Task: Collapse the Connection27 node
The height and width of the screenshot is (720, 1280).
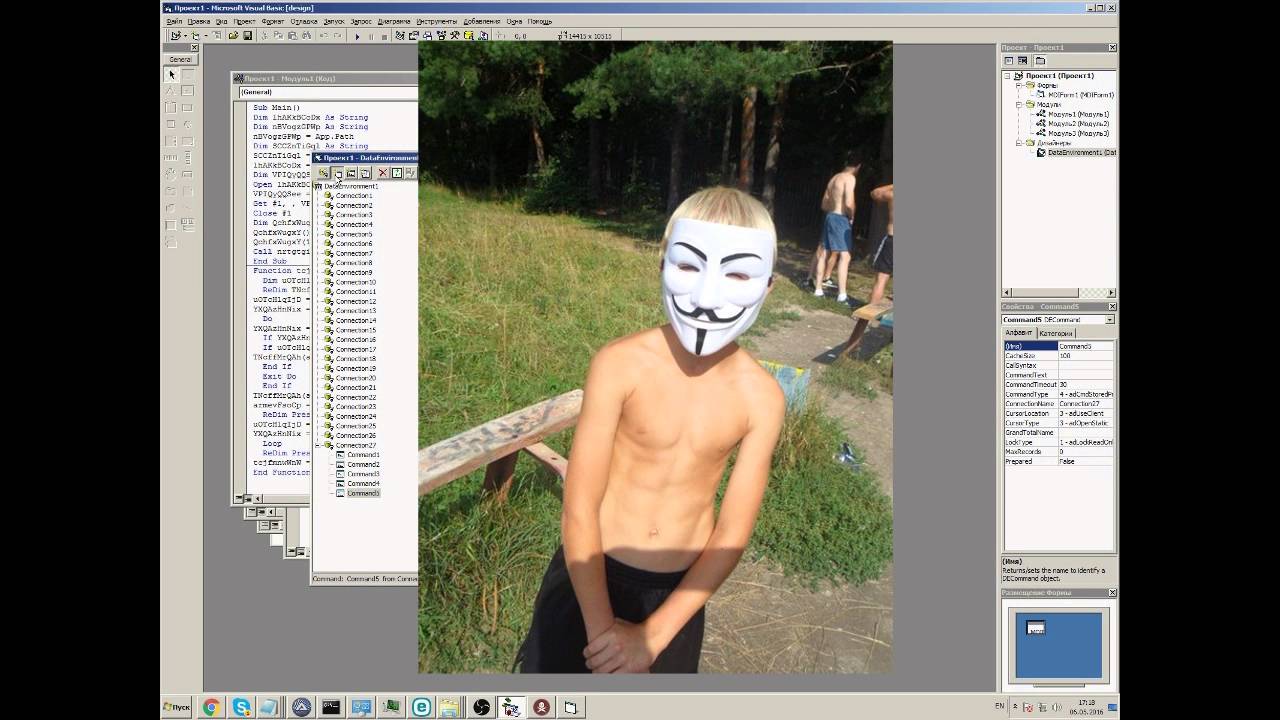Action: [318, 445]
